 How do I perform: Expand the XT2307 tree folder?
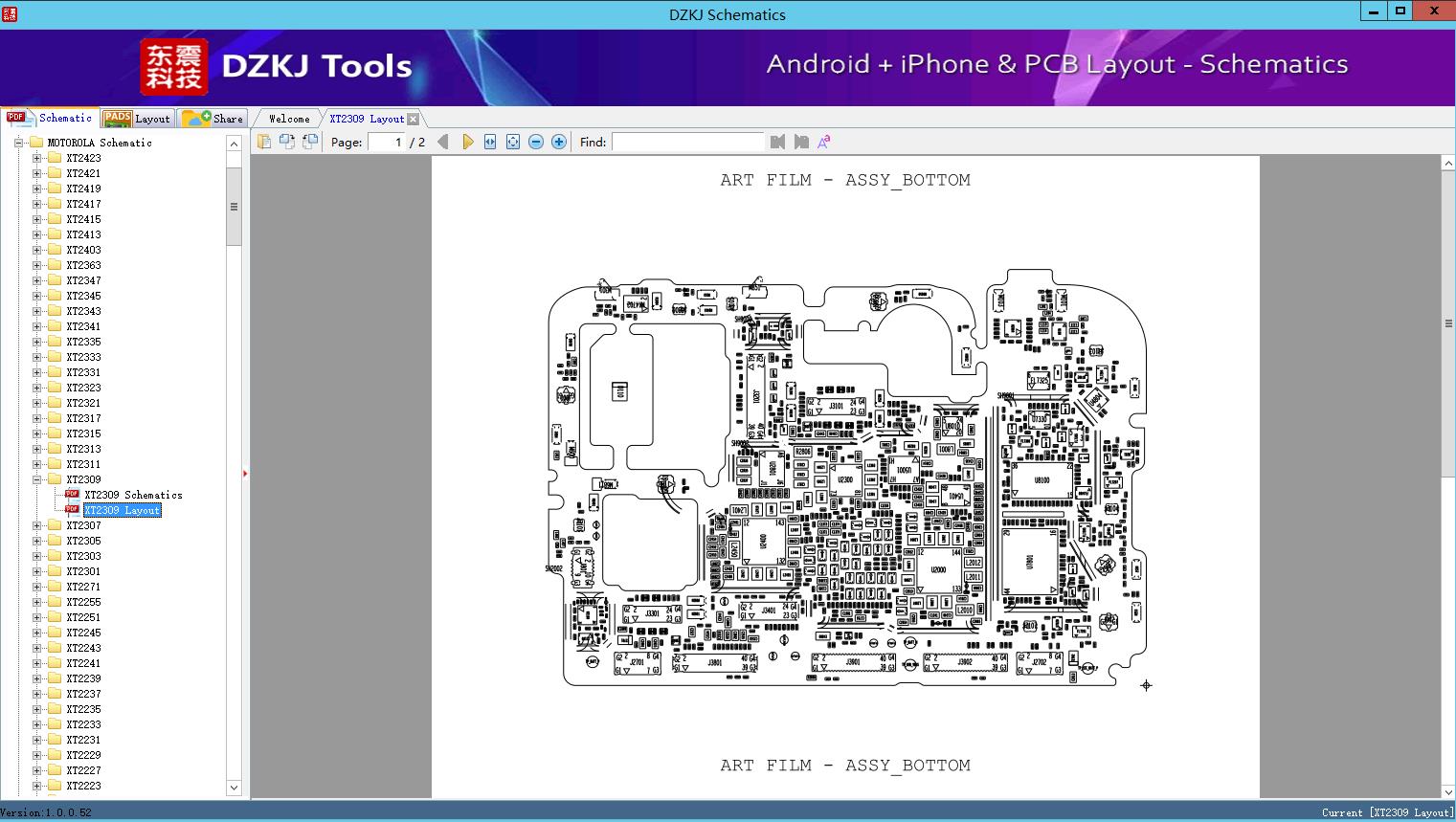[x=36, y=525]
